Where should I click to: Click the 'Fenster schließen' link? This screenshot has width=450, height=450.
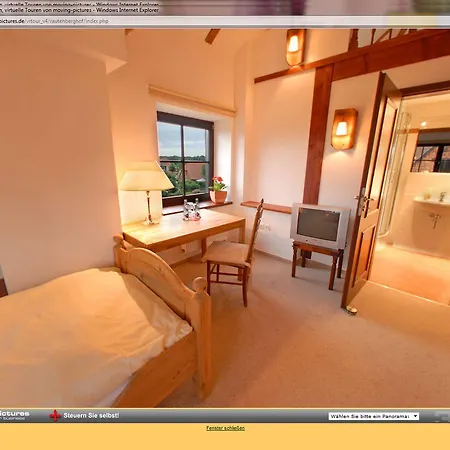pyautogui.click(x=225, y=428)
